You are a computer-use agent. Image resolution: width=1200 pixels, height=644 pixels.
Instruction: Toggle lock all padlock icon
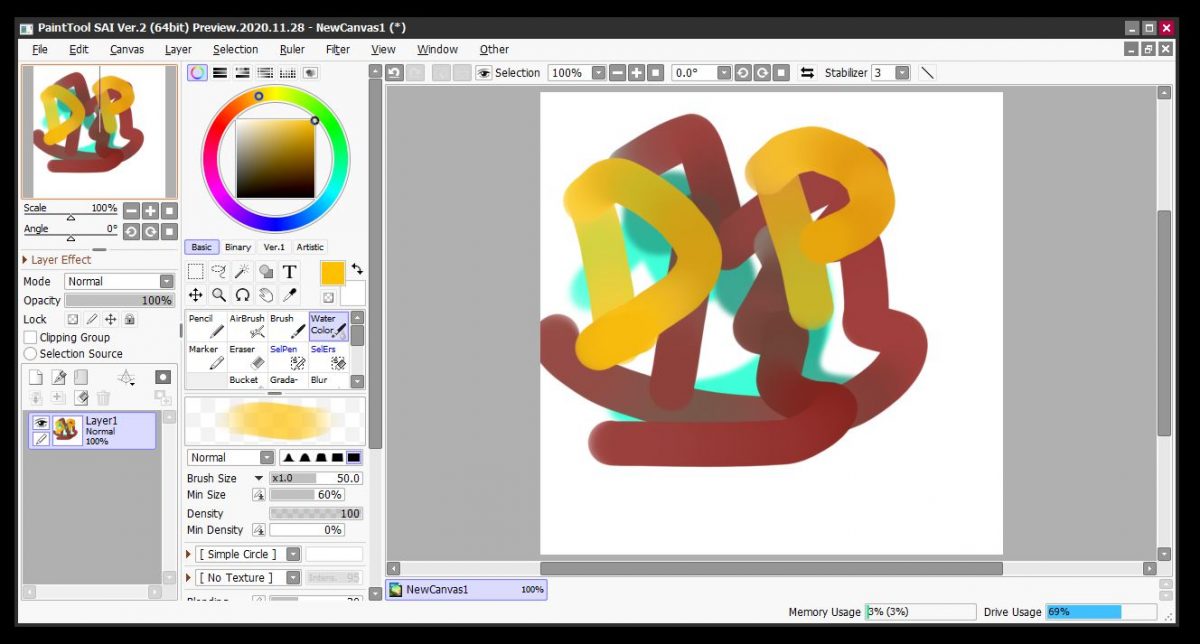pos(130,320)
